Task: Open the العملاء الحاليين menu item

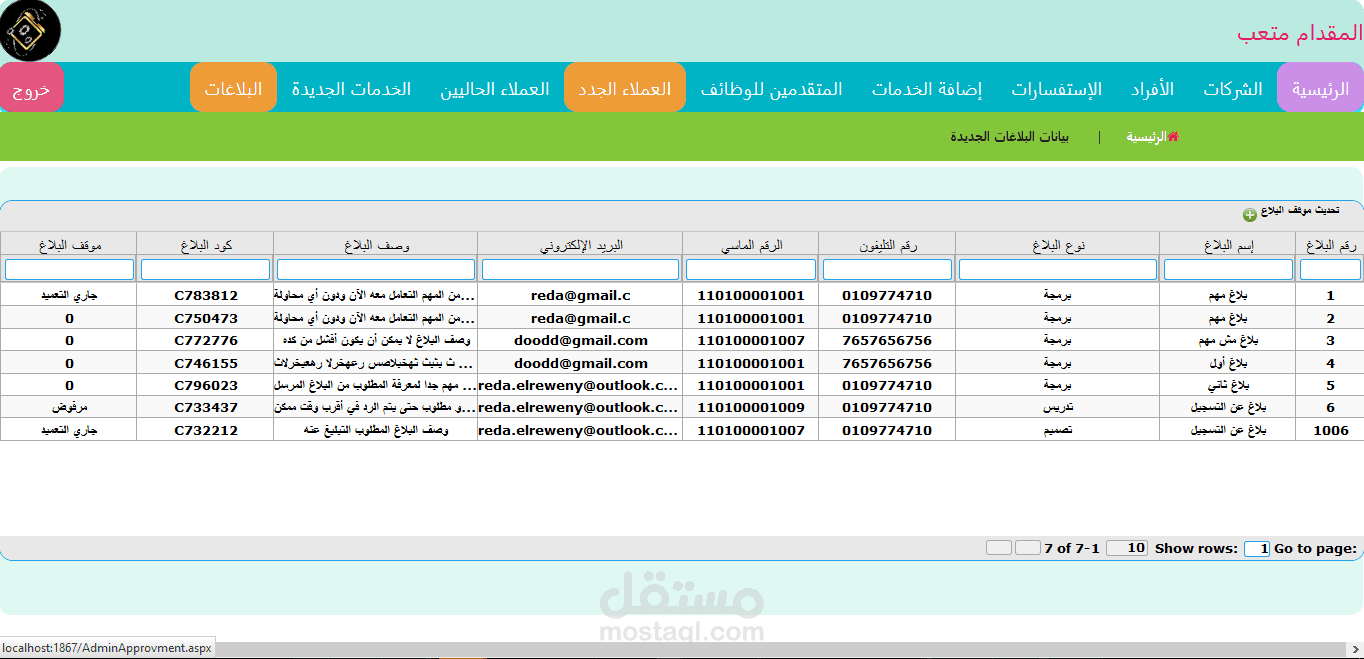Action: pos(495,88)
